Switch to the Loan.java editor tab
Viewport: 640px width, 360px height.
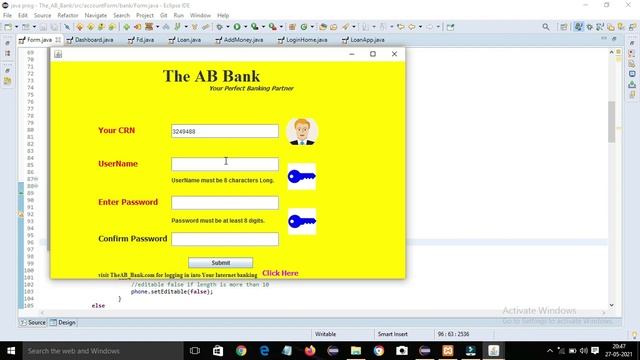tap(185, 40)
